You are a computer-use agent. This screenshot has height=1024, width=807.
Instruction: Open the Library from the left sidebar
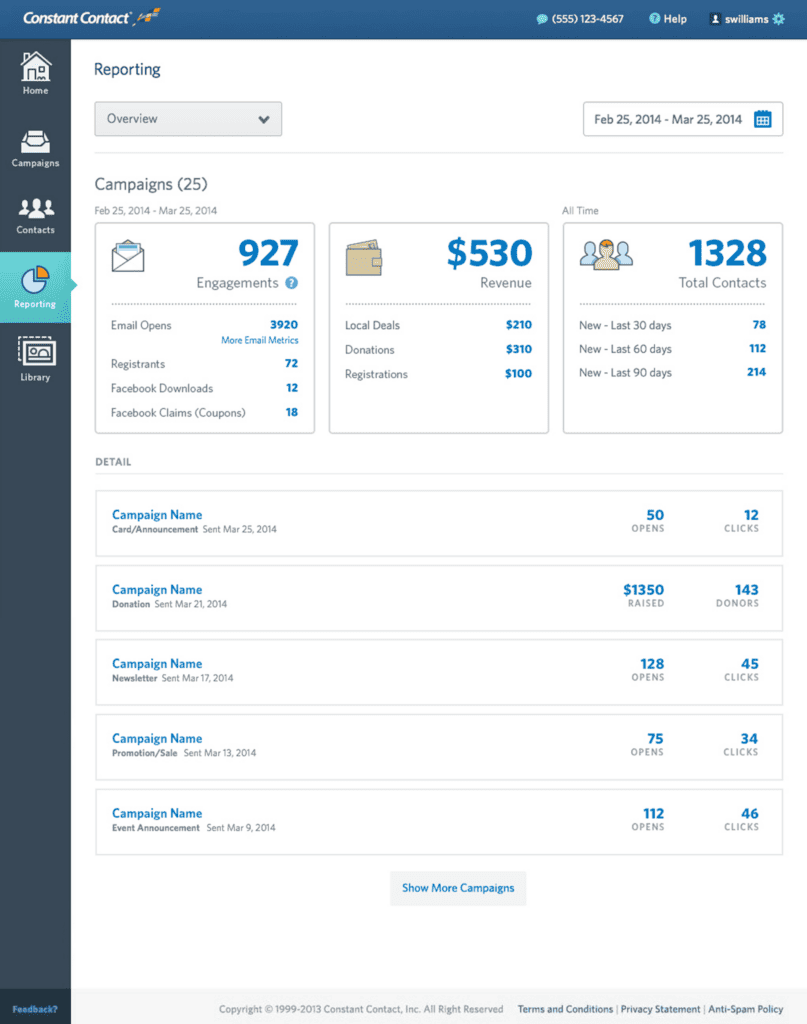pyautogui.click(x=35, y=355)
